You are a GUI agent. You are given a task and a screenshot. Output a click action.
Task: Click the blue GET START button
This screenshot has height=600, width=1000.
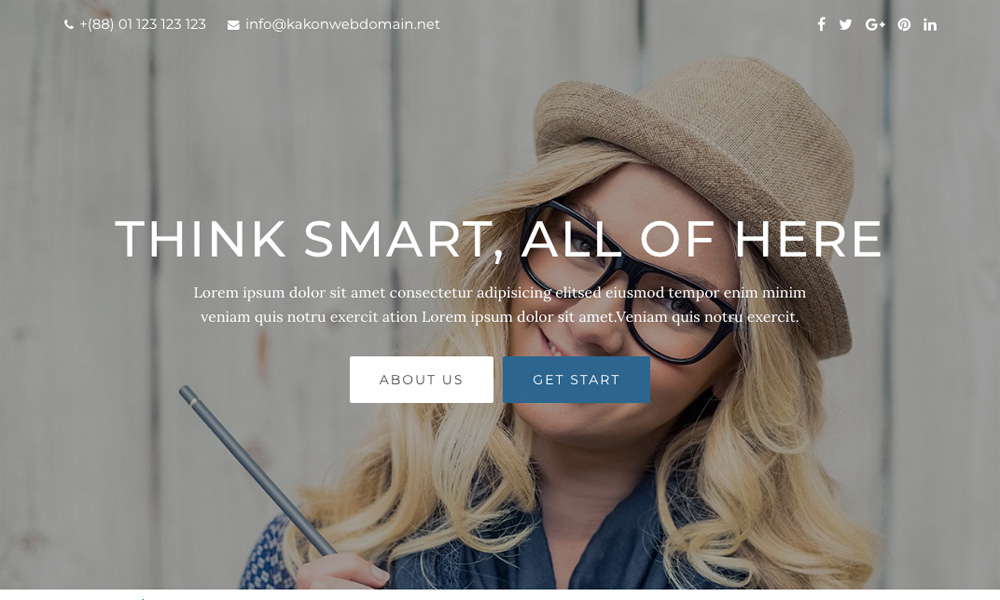[x=577, y=379]
